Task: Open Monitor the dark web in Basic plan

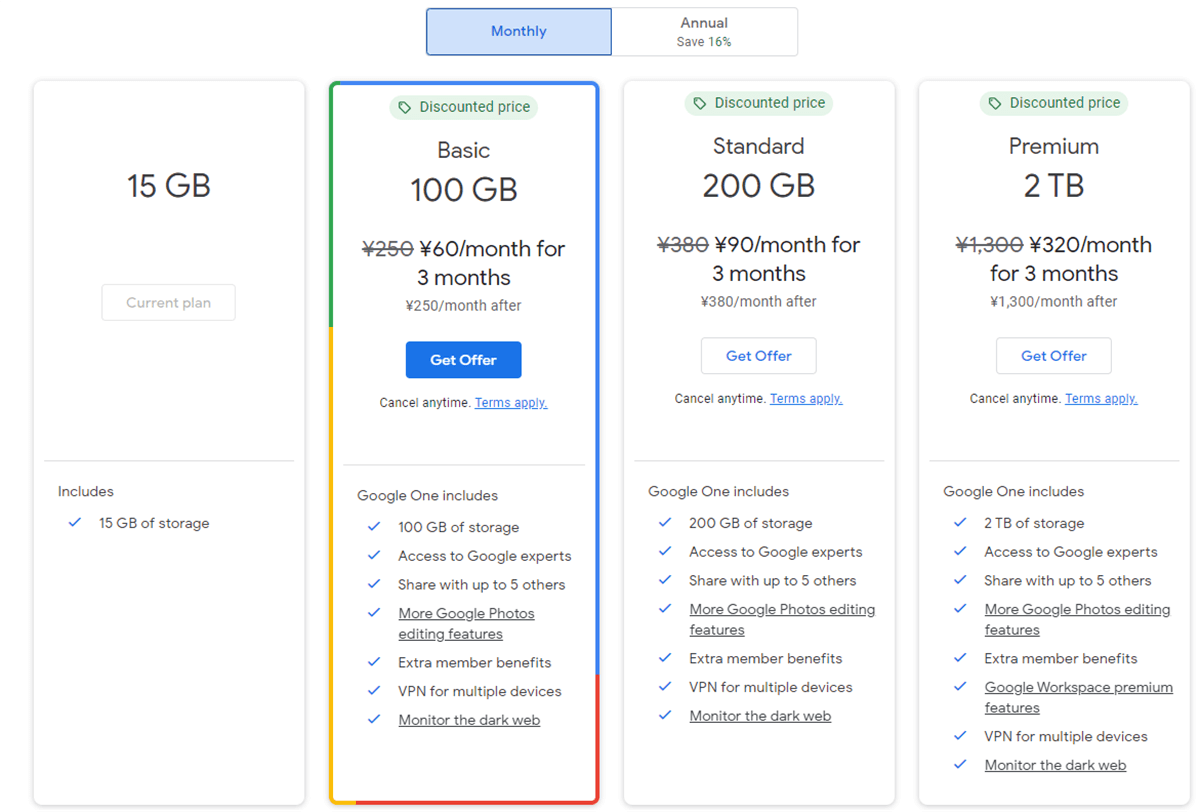Action: (469, 720)
